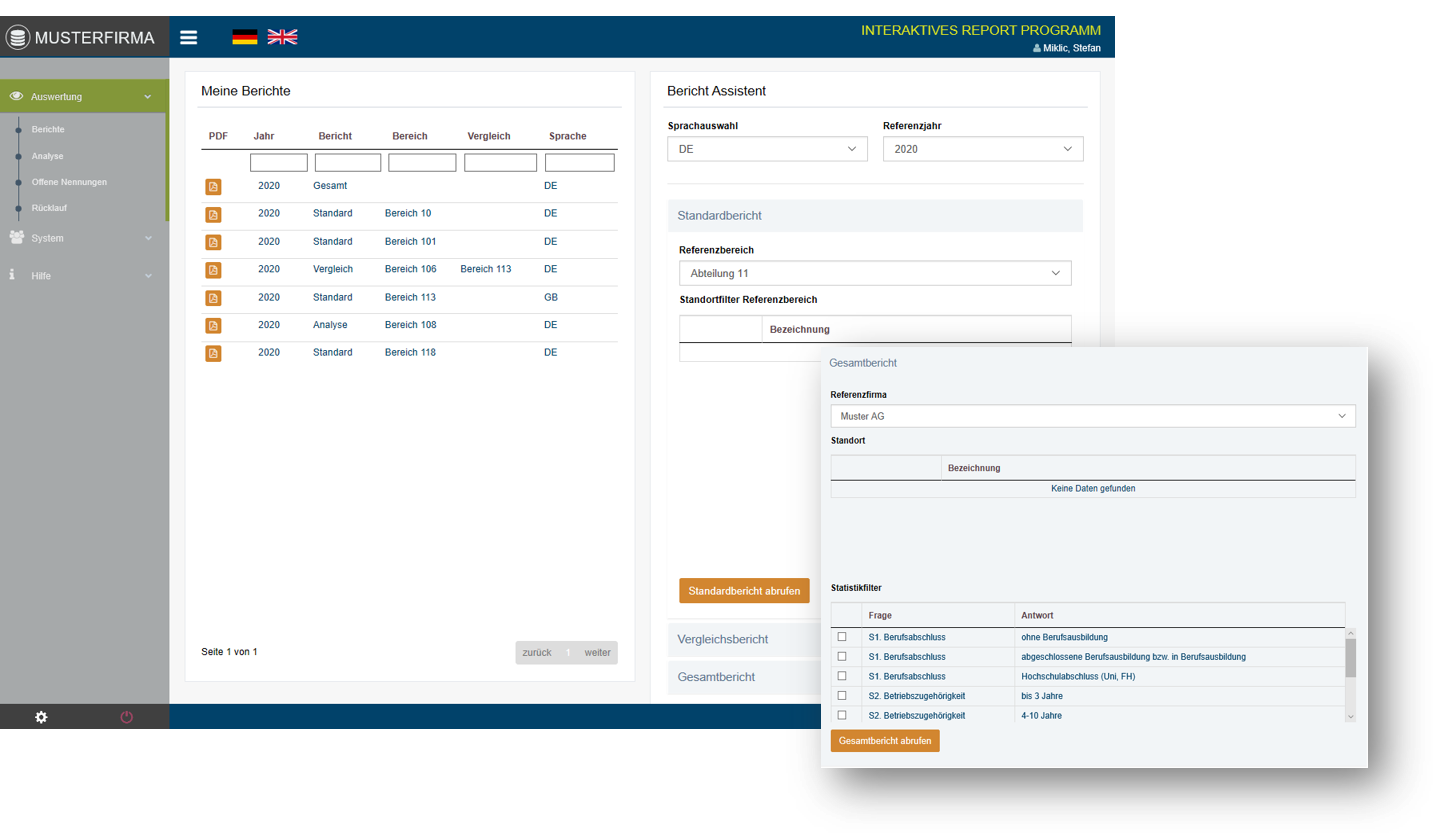Focus the Bereich filter input field
1433x833 pixels.
point(422,163)
